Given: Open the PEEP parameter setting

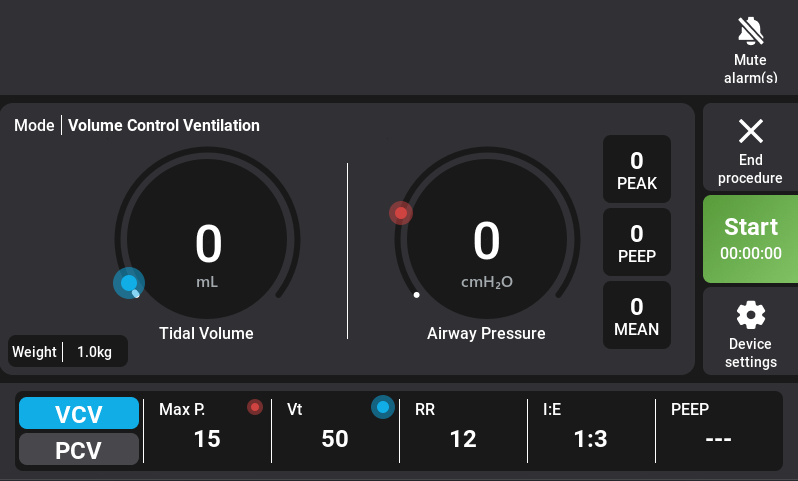Looking at the screenshot, I should (x=717, y=438).
